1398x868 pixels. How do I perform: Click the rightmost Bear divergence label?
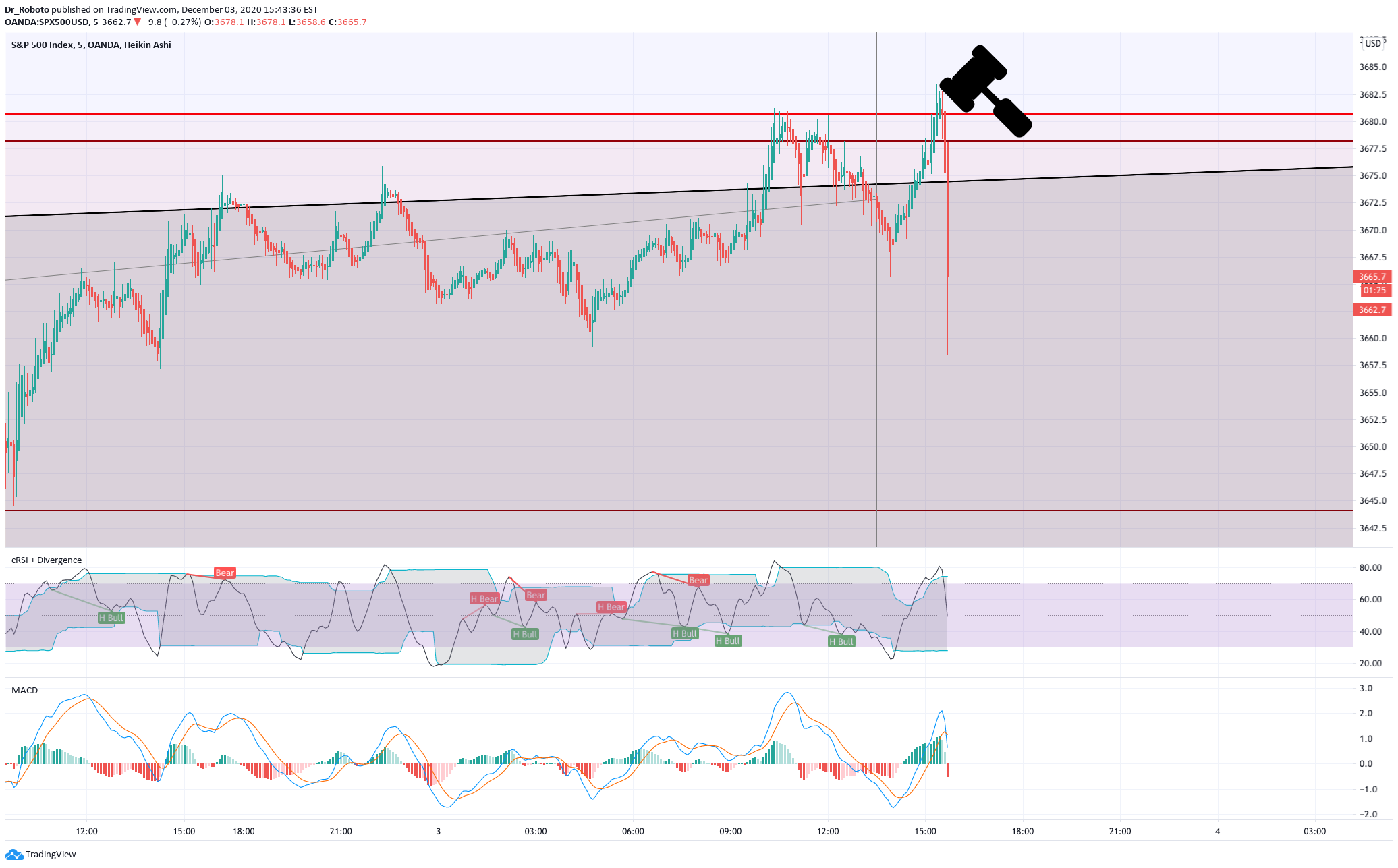[x=698, y=580]
